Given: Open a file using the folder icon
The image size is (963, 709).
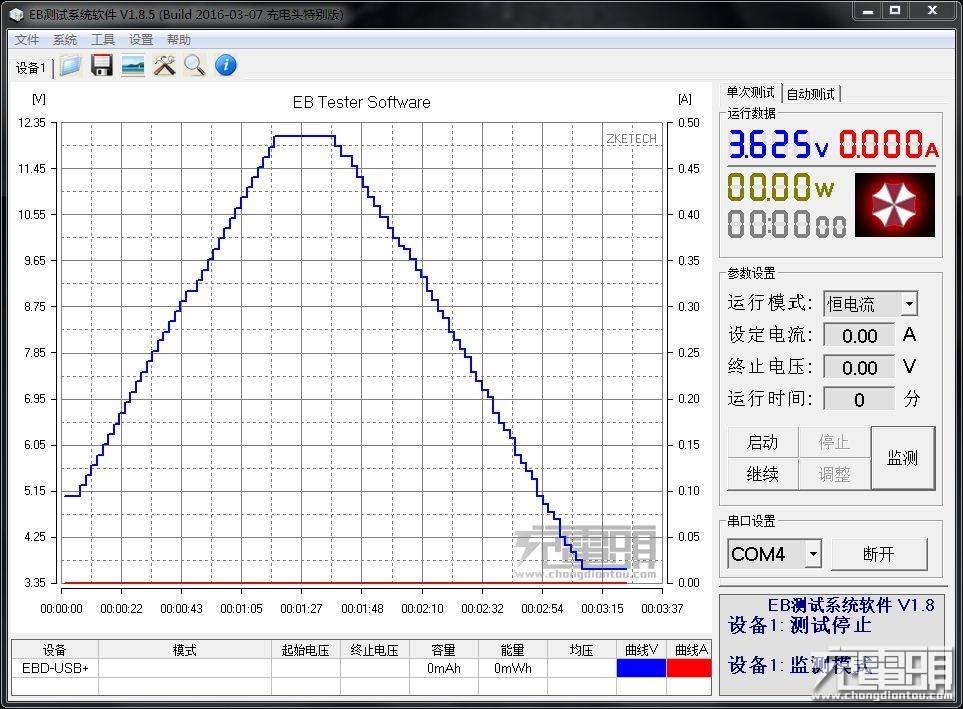Looking at the screenshot, I should [71, 64].
